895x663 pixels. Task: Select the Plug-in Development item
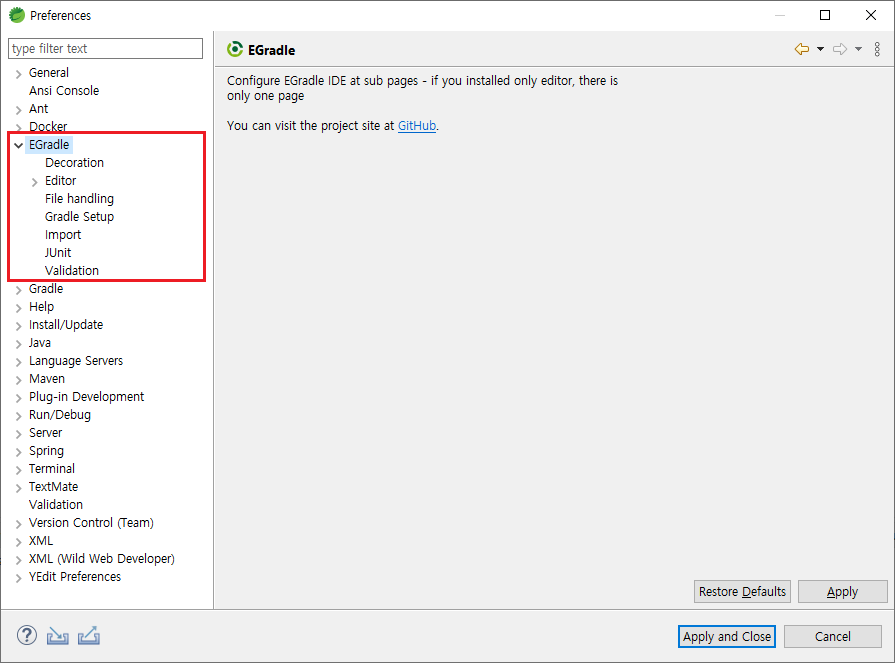click(86, 397)
